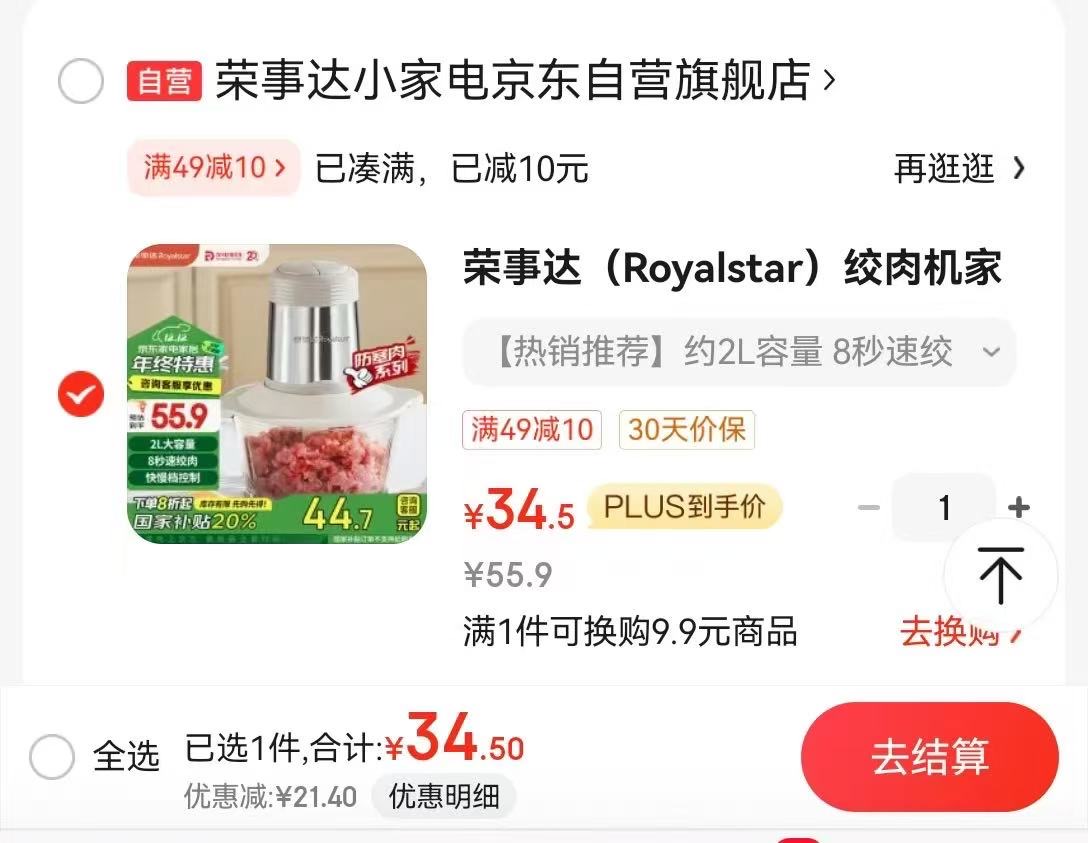Image resolution: width=1088 pixels, height=843 pixels.
Task: Decrease quantity with the minus icon
Action: tap(869, 507)
